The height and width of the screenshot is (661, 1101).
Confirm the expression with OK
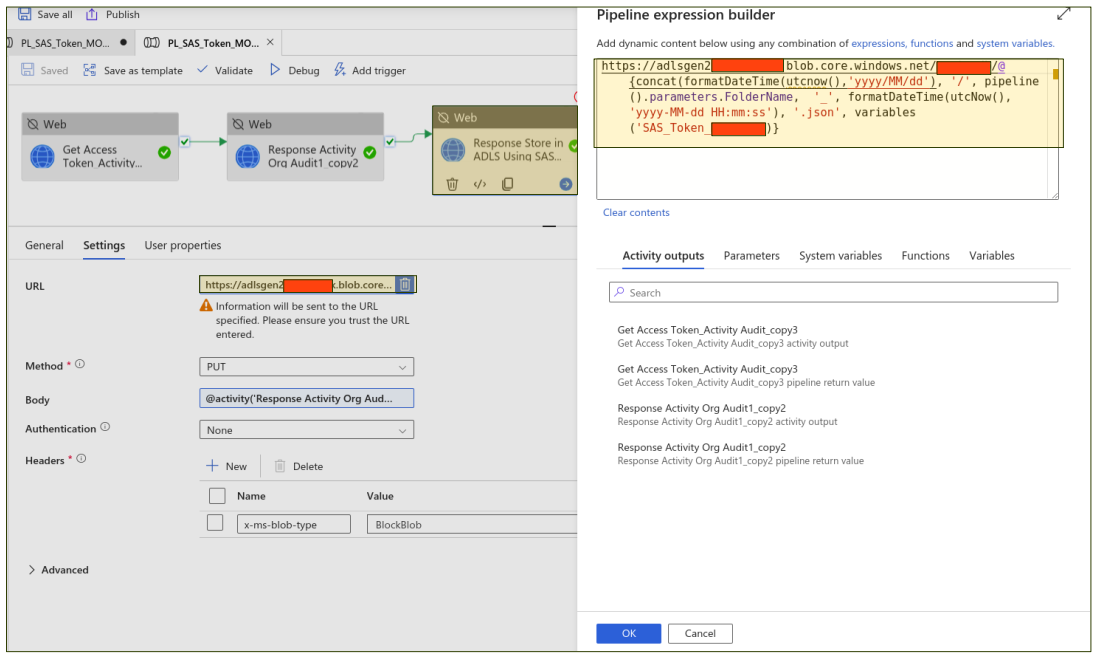630,633
